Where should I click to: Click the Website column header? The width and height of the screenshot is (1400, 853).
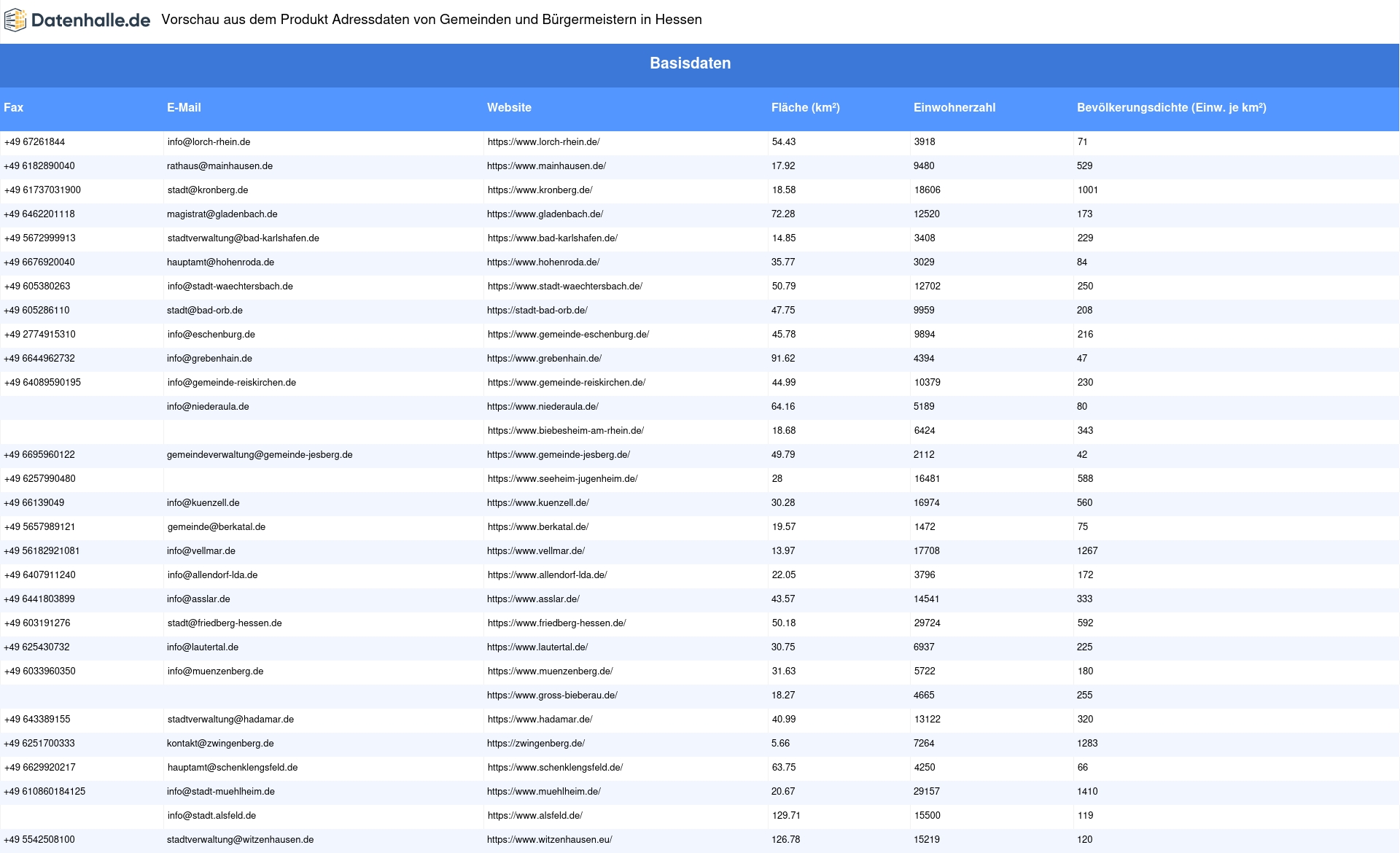[509, 108]
